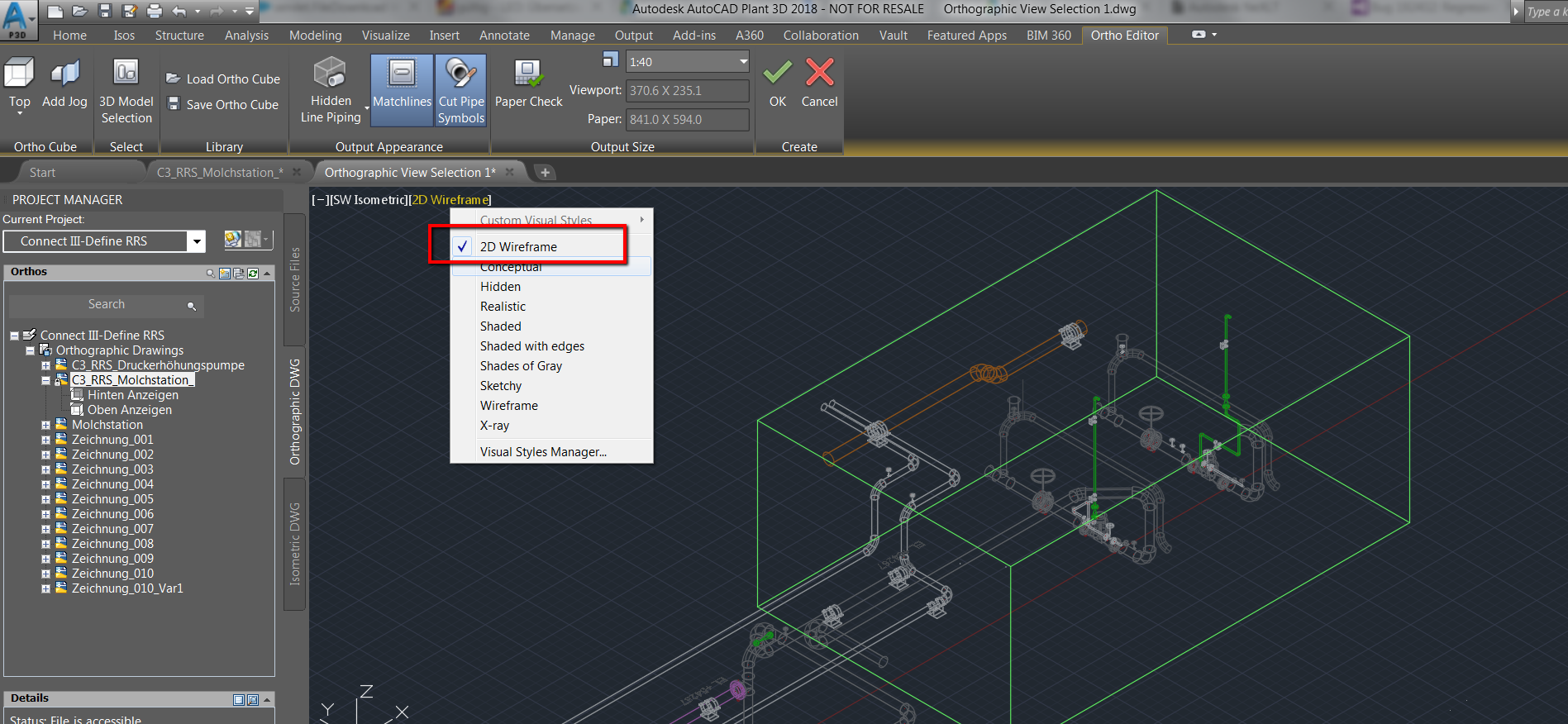
Task: Toggle the Matchlines option off
Action: (x=402, y=90)
